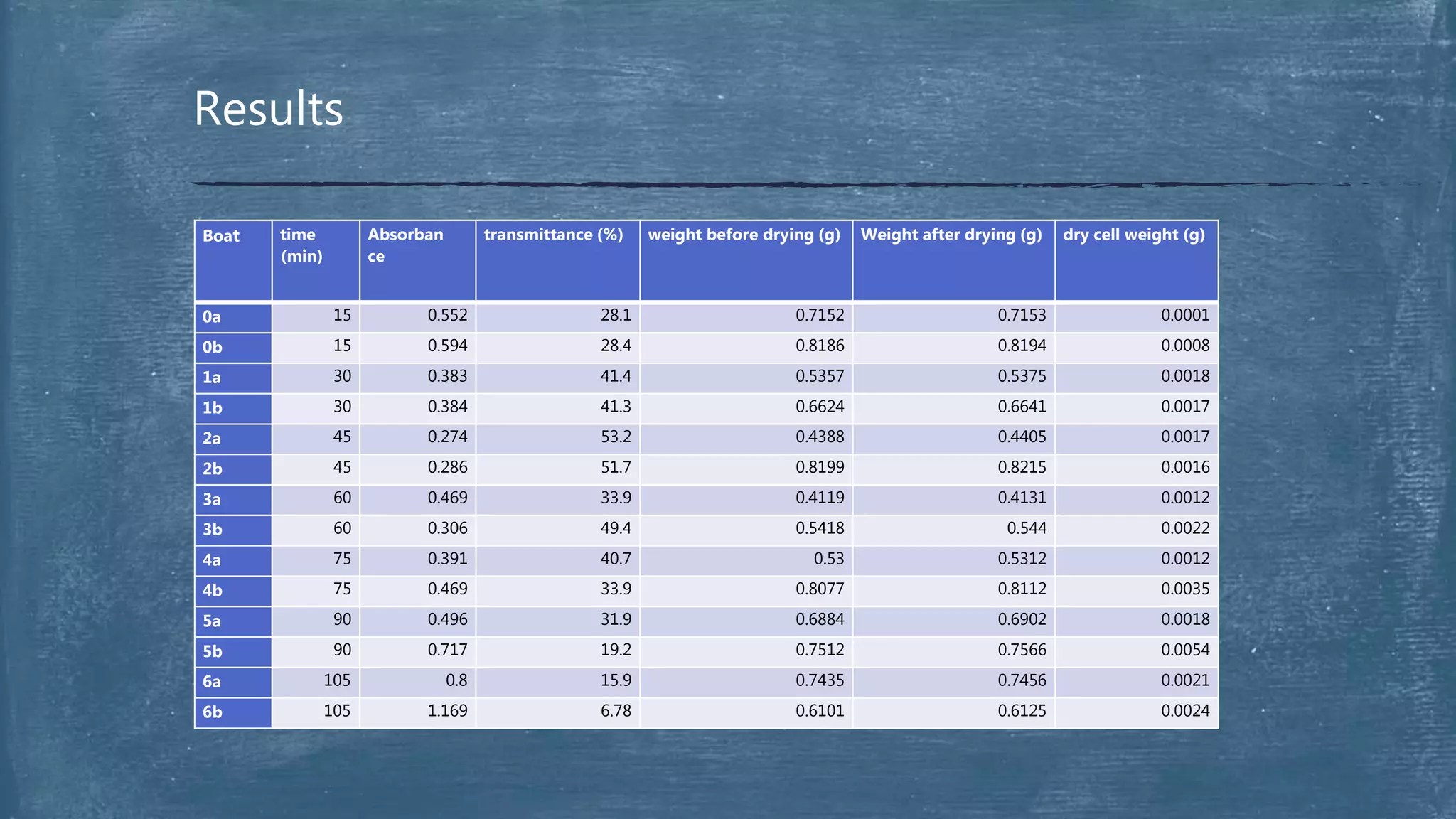The height and width of the screenshot is (819, 1456).
Task: Click the time (min) column header
Action: click(301, 245)
